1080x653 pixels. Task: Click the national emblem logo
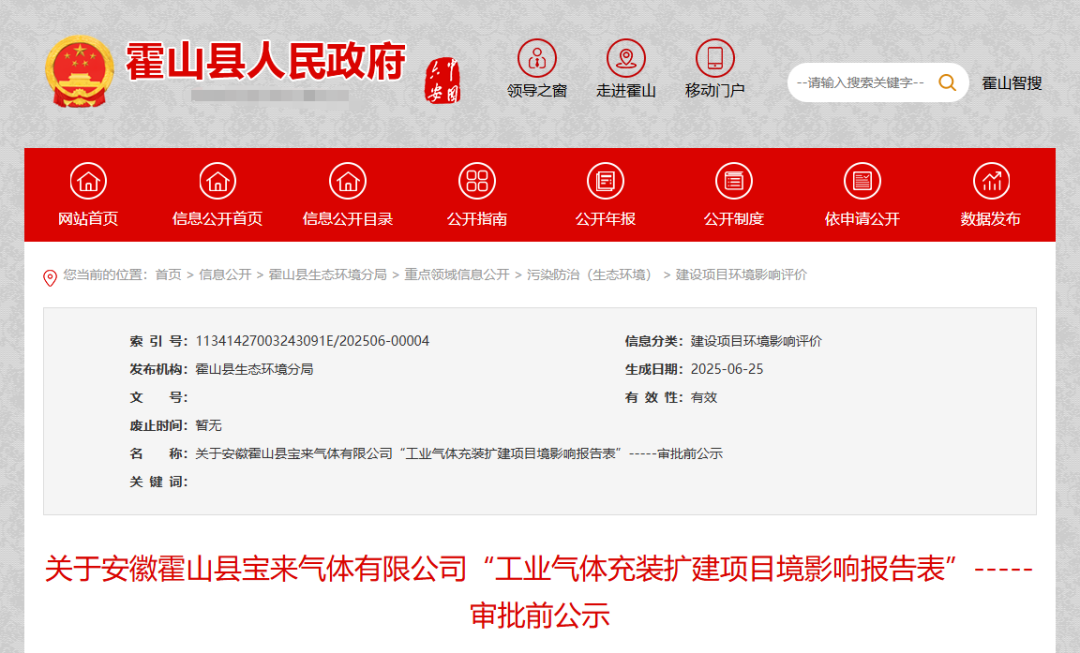[x=79, y=71]
